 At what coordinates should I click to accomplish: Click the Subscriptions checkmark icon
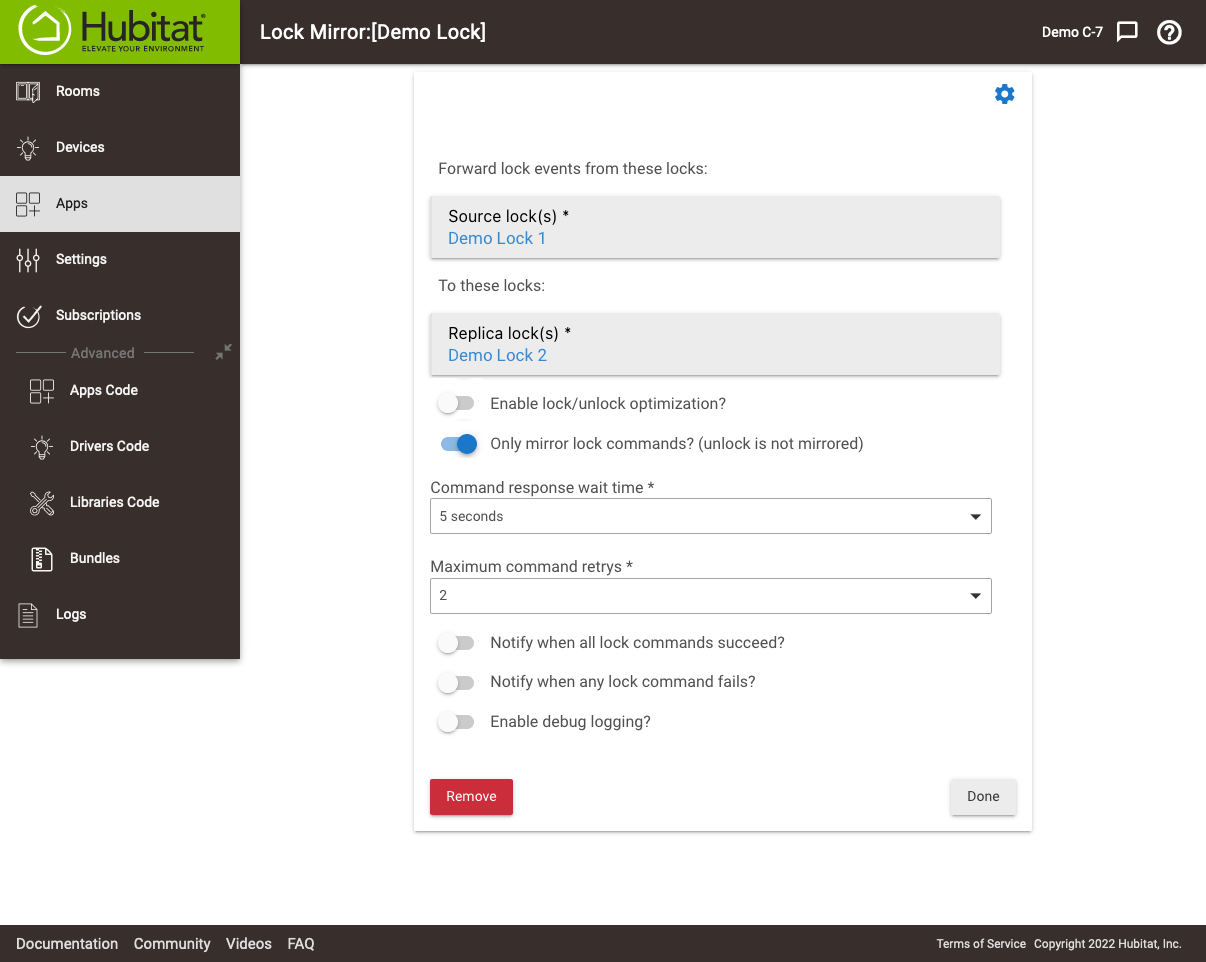[28, 316]
